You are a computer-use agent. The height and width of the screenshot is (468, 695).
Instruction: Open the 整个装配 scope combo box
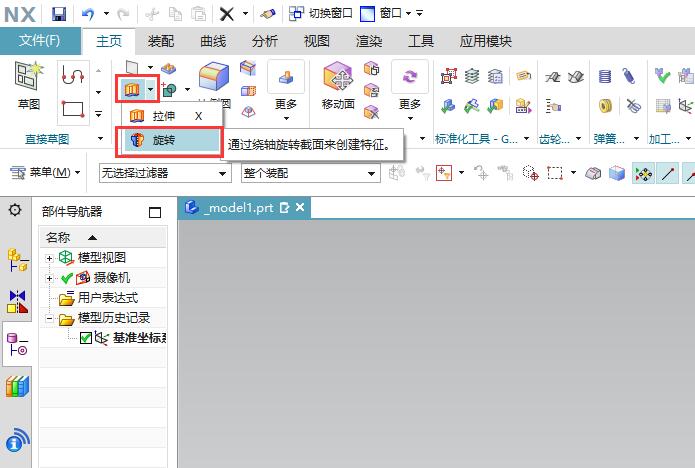tap(311, 173)
